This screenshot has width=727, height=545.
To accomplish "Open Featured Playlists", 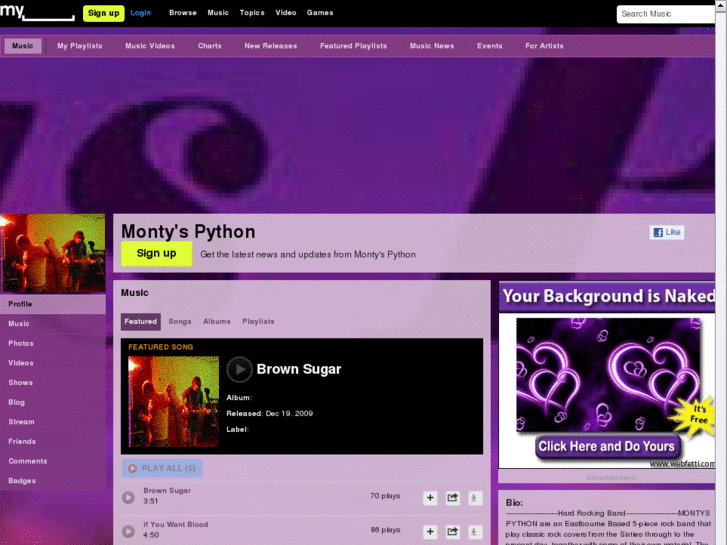I will coord(353,46).
